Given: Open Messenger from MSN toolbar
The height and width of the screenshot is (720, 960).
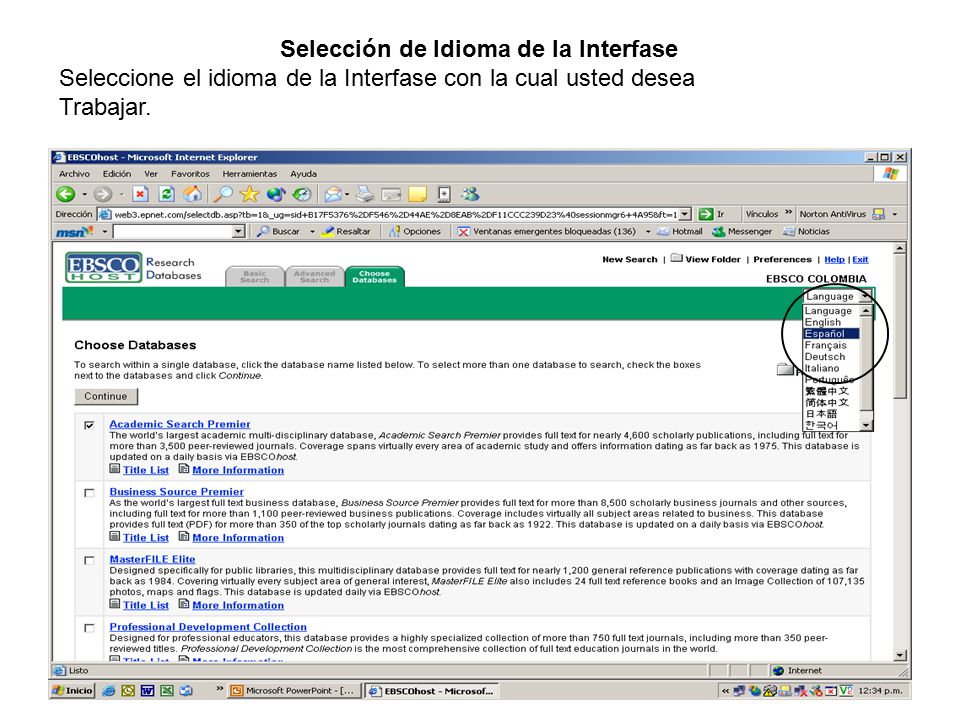Looking at the screenshot, I should [742, 231].
